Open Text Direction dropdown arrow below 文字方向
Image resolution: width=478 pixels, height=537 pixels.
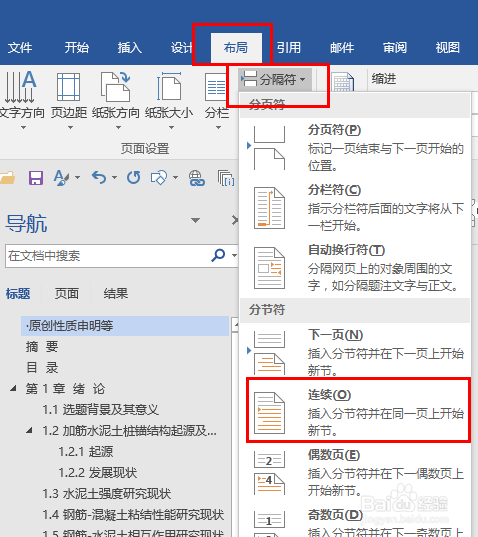pyautogui.click(x=23, y=127)
